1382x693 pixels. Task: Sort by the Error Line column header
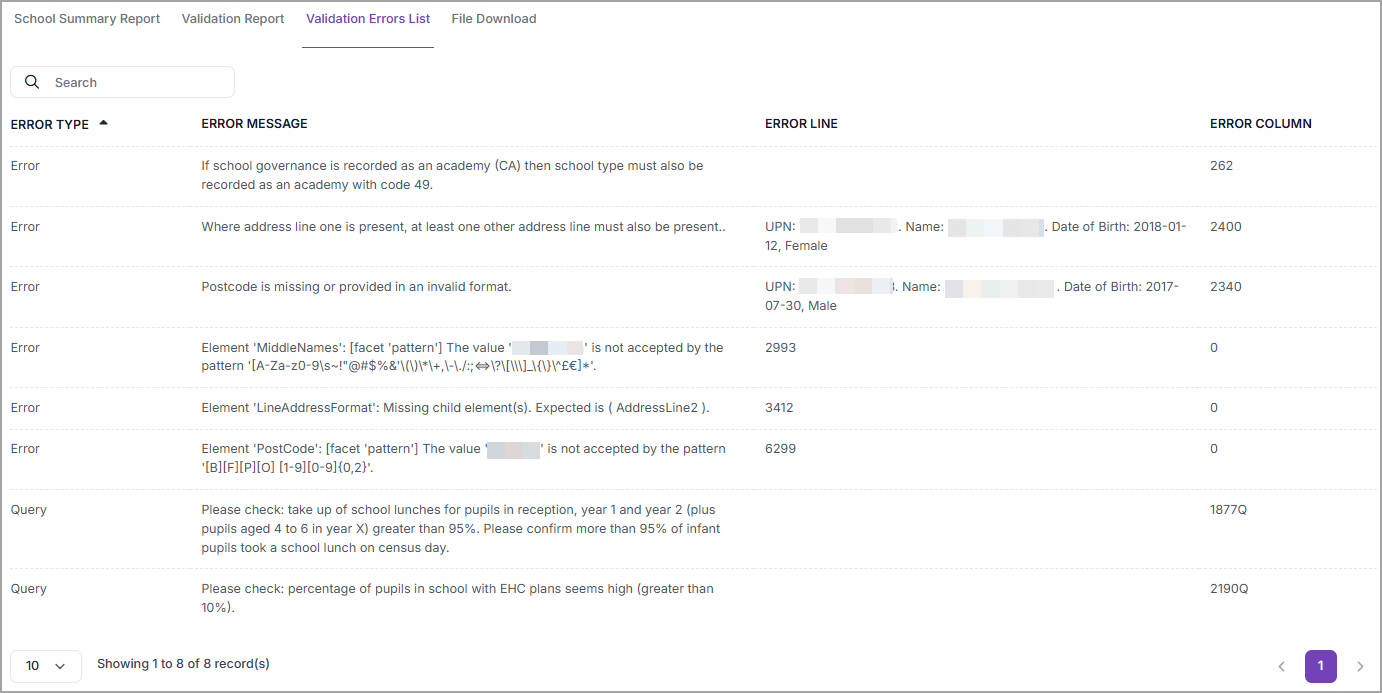(x=801, y=124)
